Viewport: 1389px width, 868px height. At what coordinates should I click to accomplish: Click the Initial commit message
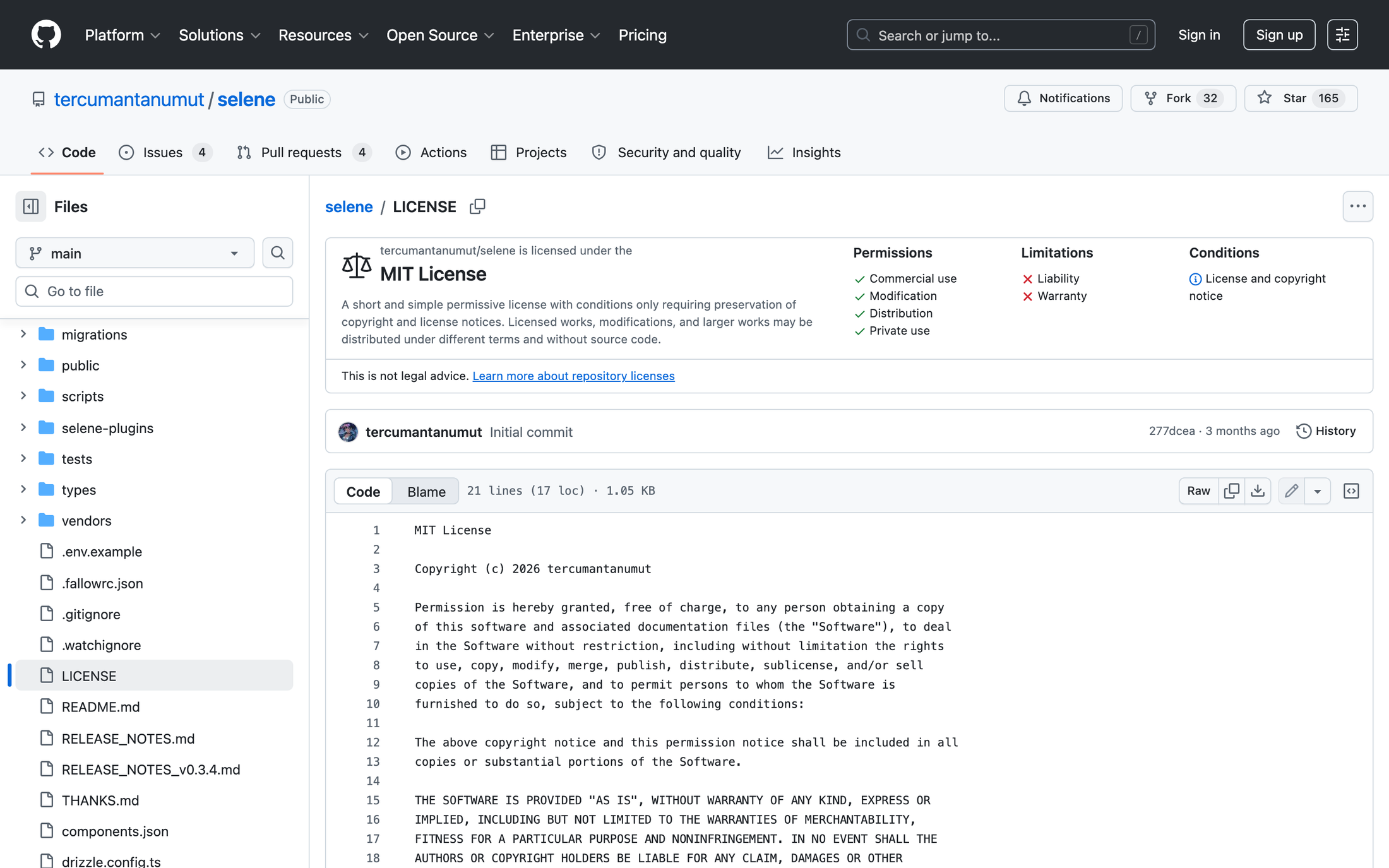click(531, 432)
